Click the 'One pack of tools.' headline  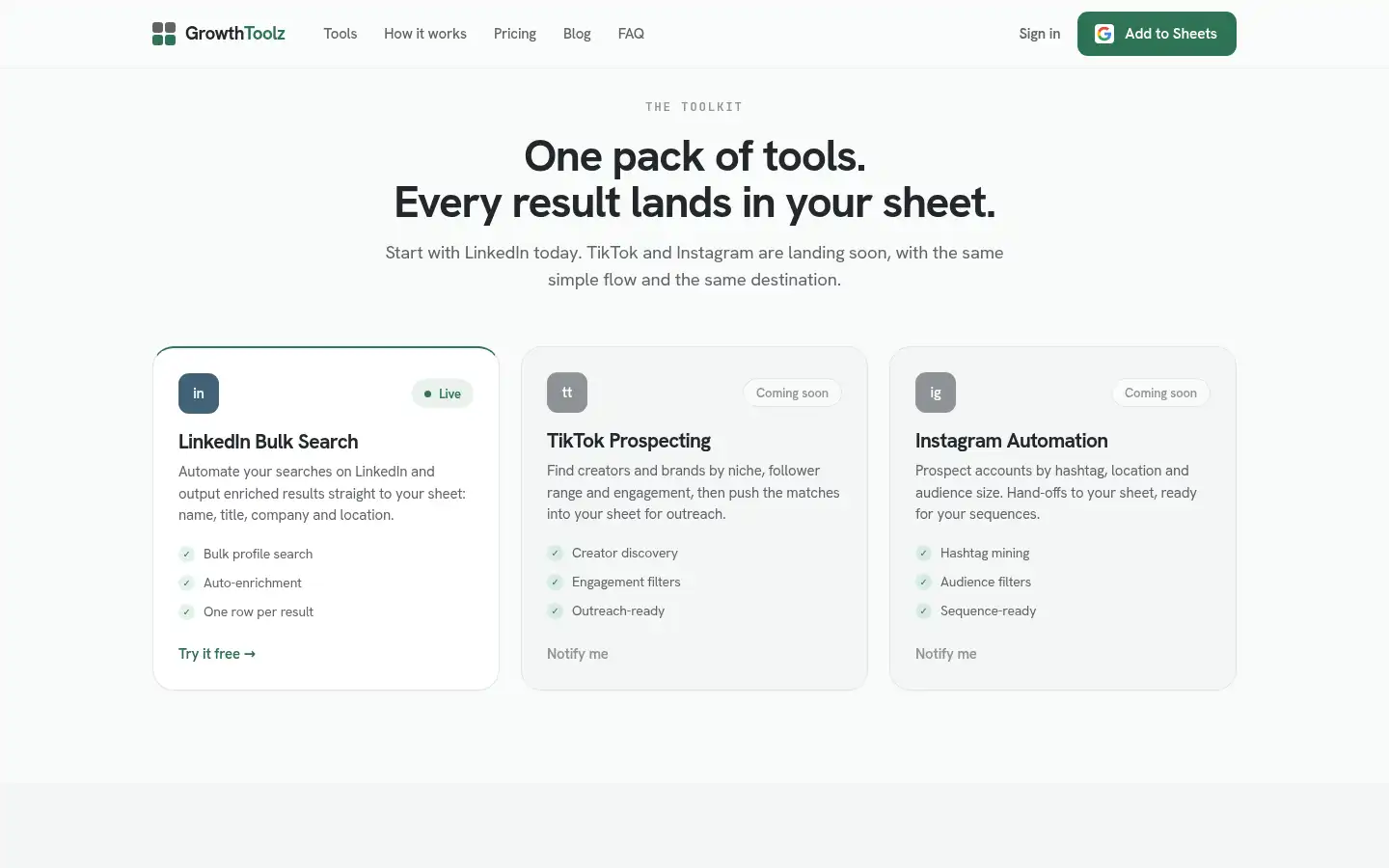pos(694,156)
